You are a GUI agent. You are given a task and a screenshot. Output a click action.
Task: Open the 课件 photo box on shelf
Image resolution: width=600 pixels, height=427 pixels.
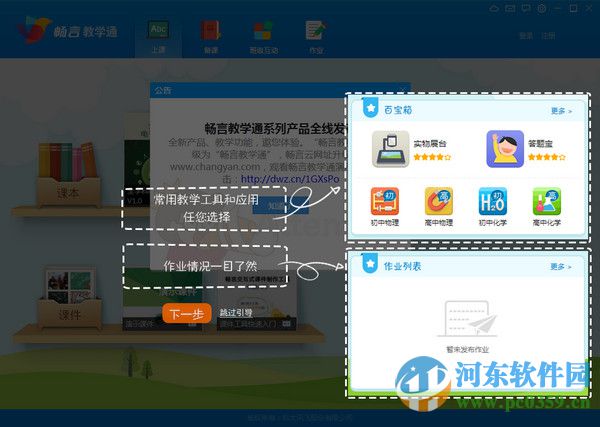(x=70, y=297)
